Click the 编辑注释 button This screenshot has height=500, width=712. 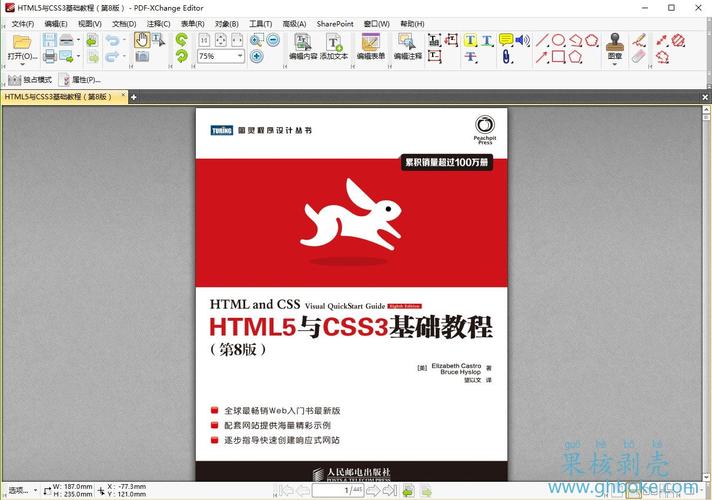407,47
